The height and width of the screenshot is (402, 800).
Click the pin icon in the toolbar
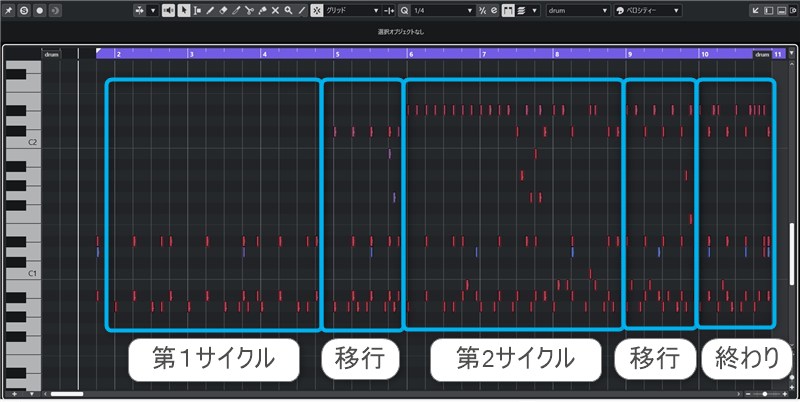click(x=9, y=11)
